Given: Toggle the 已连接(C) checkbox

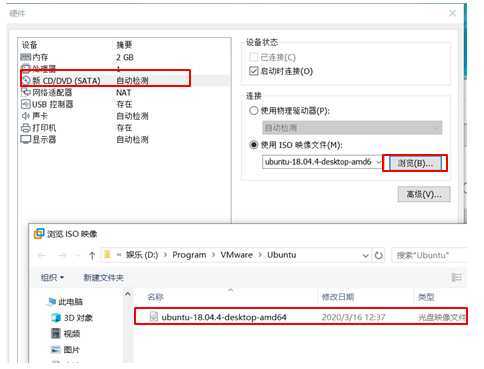Looking at the screenshot, I should pos(254,57).
